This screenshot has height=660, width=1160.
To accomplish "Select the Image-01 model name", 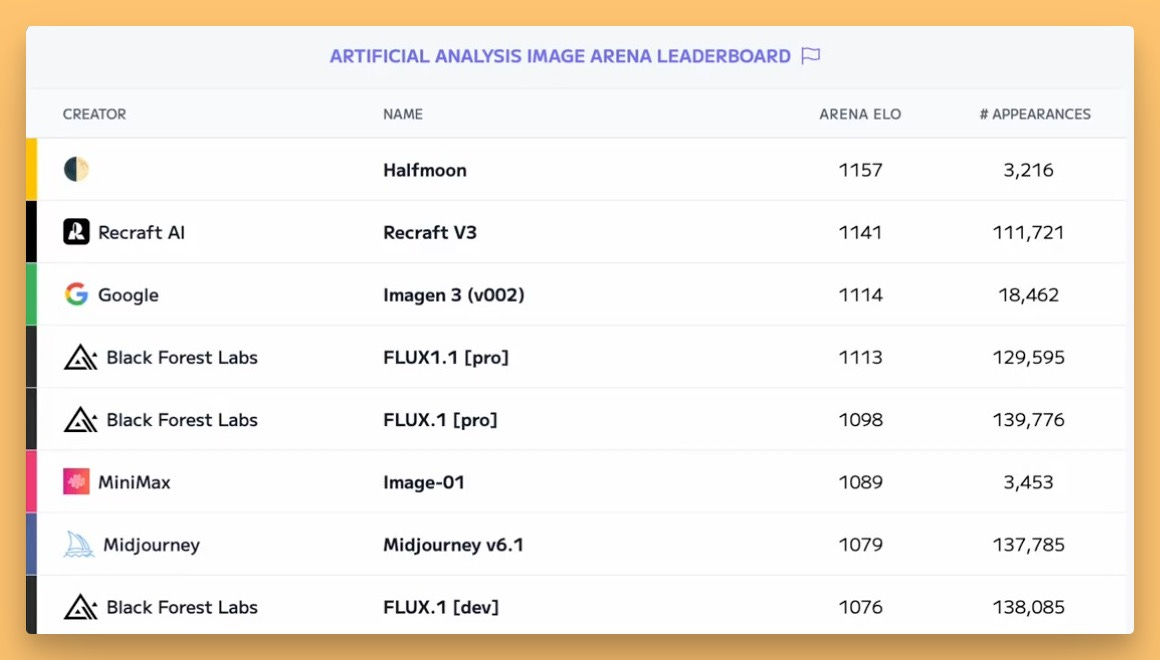I will pos(424,482).
